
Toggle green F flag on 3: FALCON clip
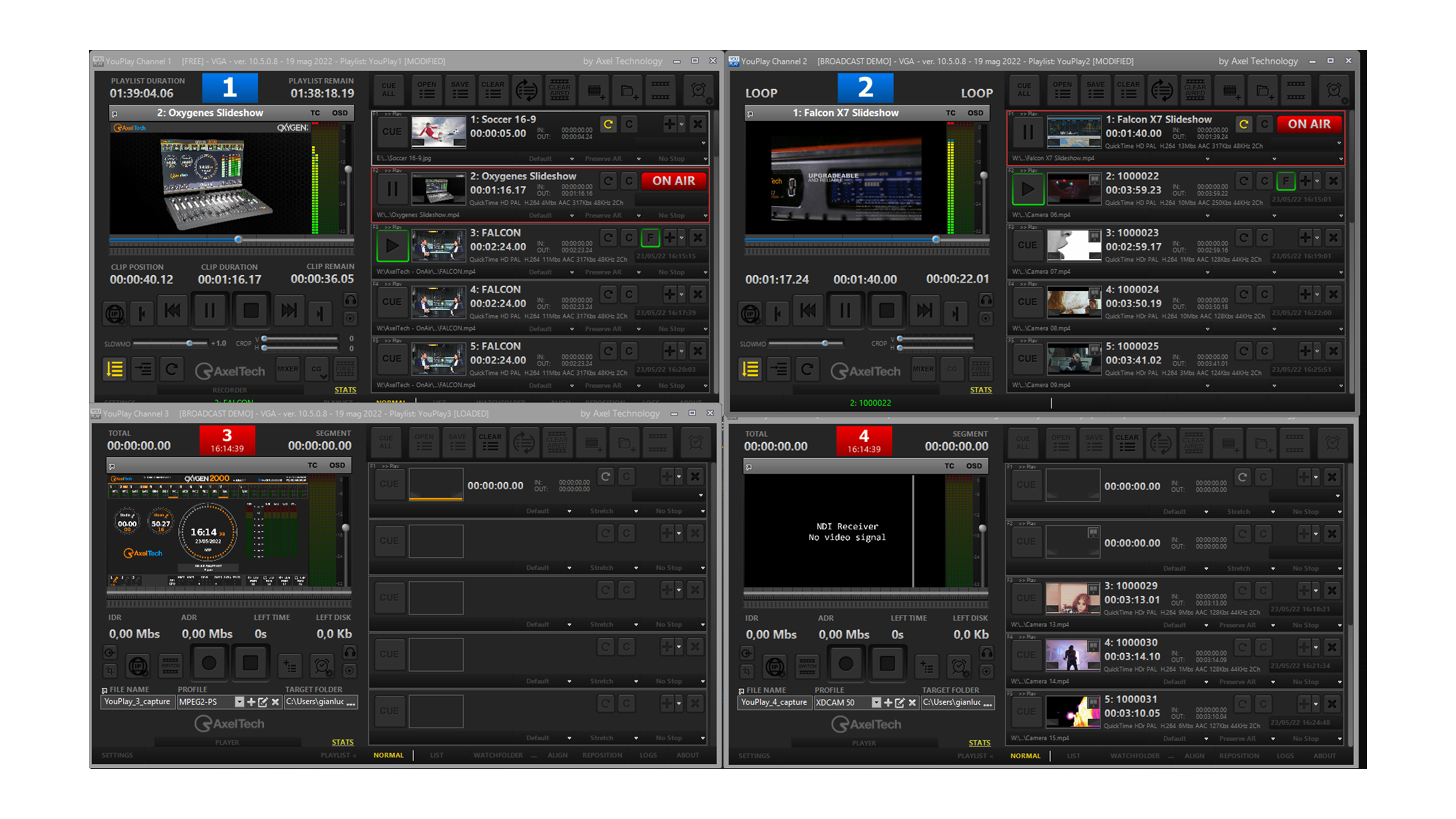tap(650, 238)
